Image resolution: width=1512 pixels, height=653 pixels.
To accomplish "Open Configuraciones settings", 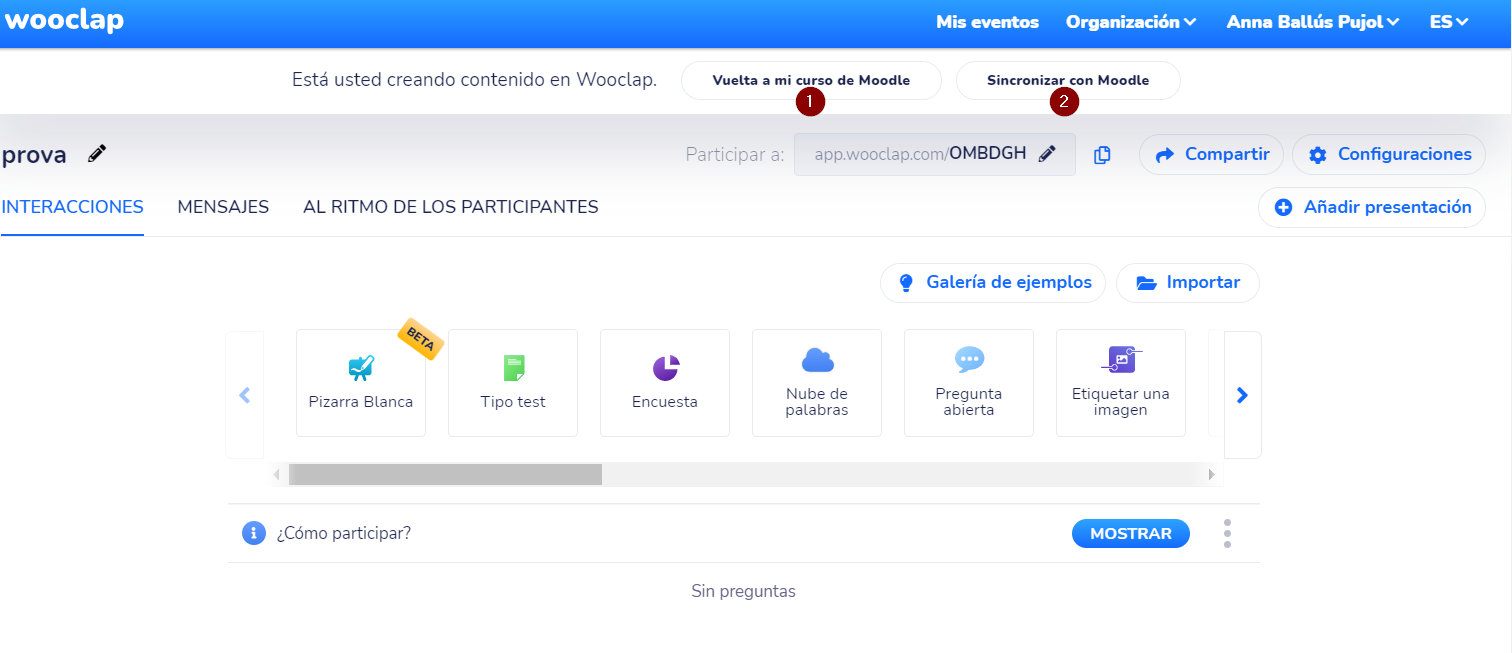I will click(x=1389, y=155).
